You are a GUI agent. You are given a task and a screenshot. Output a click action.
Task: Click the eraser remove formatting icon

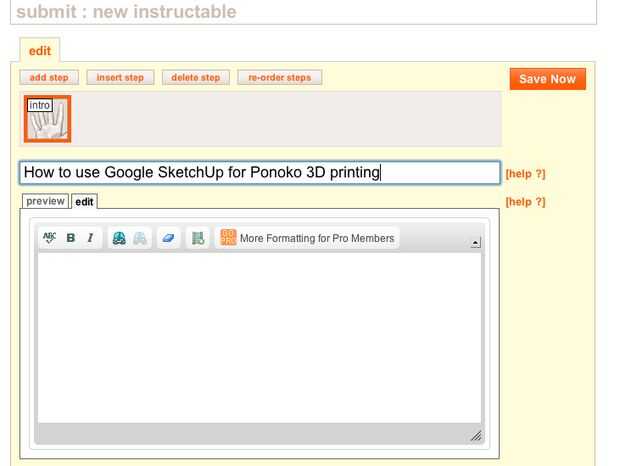[168, 238]
